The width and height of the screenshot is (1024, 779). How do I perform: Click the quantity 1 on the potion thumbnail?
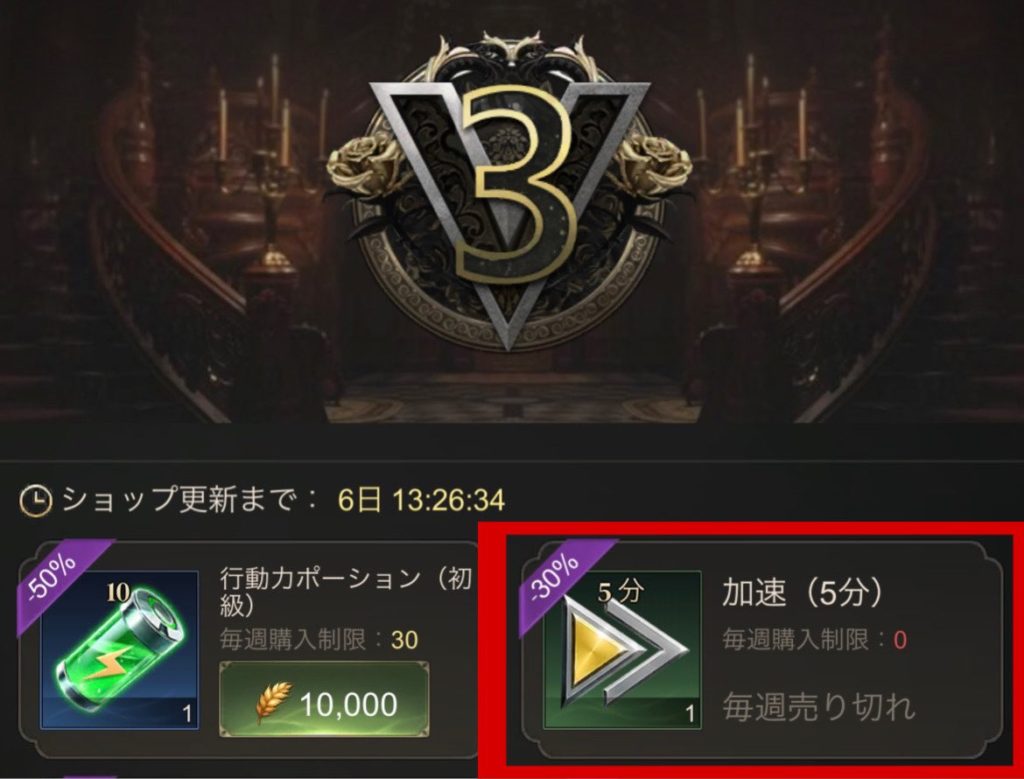click(187, 714)
